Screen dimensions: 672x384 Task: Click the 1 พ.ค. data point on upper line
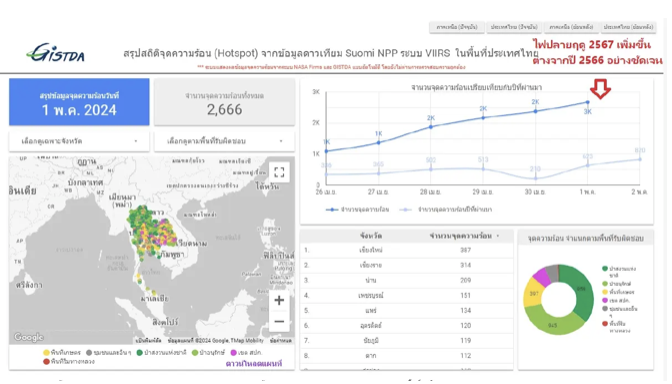pos(588,102)
